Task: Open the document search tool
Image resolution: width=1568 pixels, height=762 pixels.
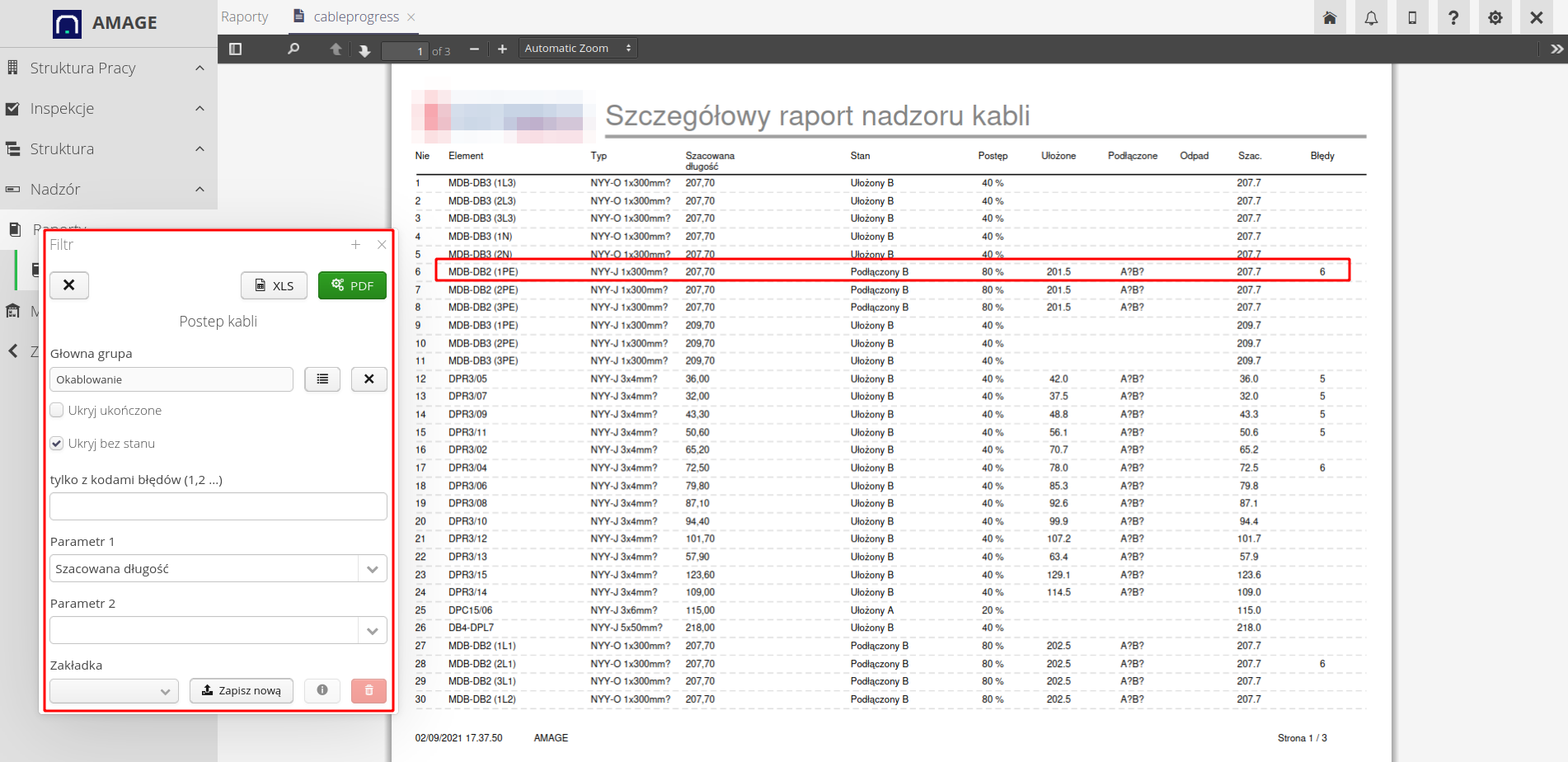Action: coord(293,49)
